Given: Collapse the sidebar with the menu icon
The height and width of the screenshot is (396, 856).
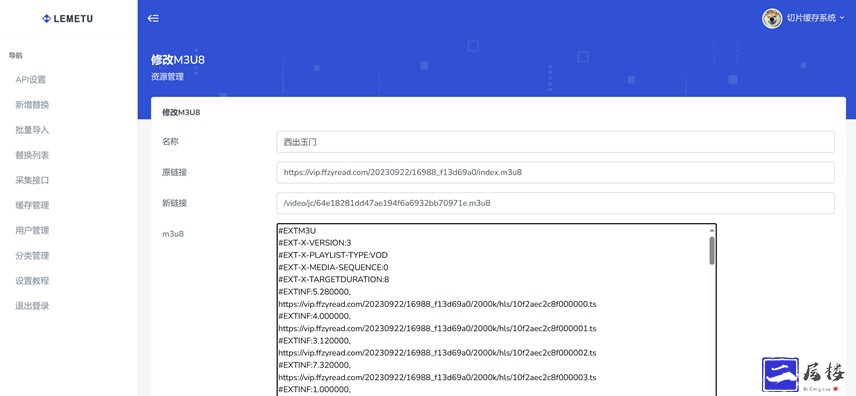Looking at the screenshot, I should coord(153,18).
